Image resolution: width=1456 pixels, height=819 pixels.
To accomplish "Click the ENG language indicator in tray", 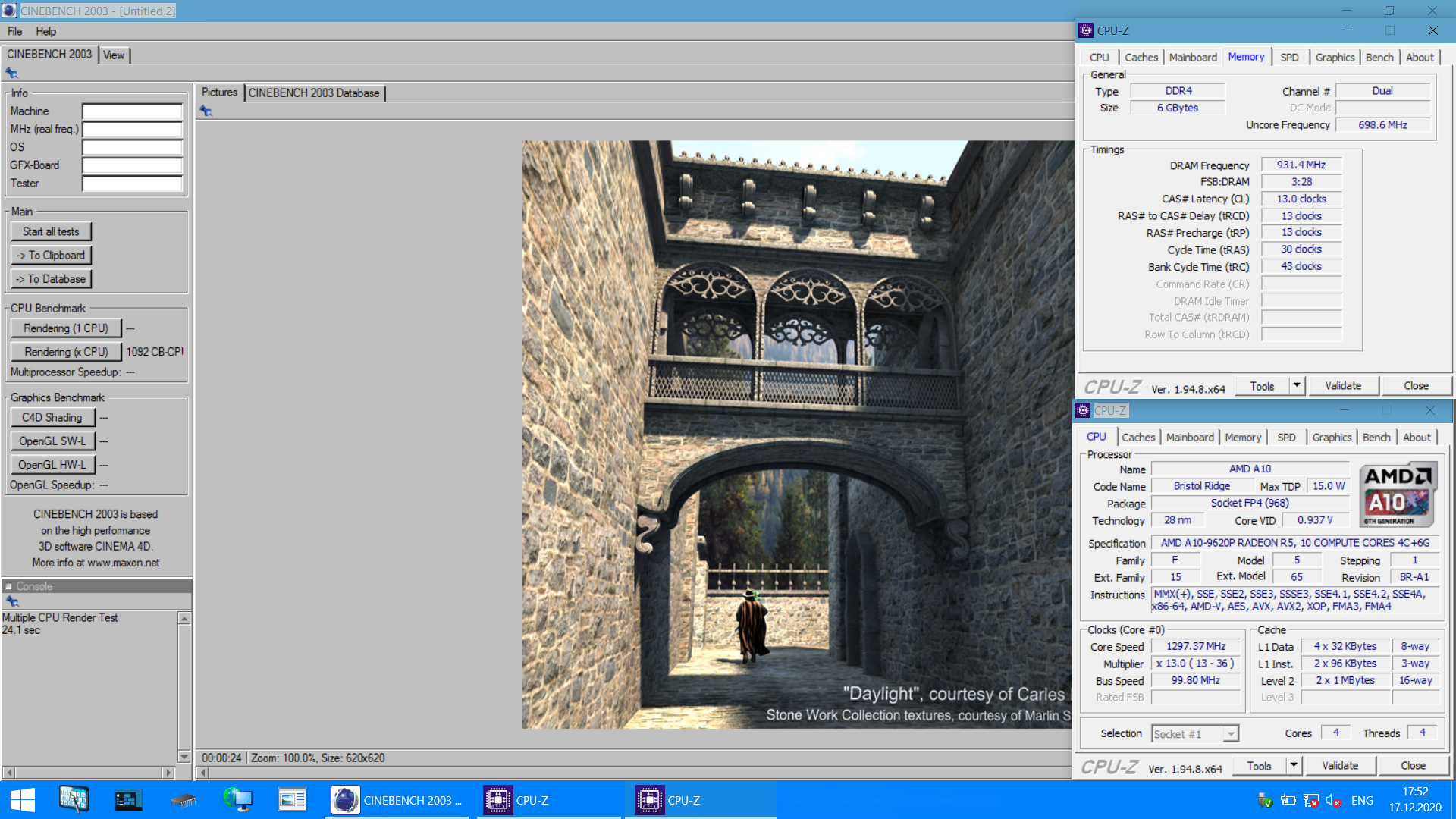I will (1362, 801).
